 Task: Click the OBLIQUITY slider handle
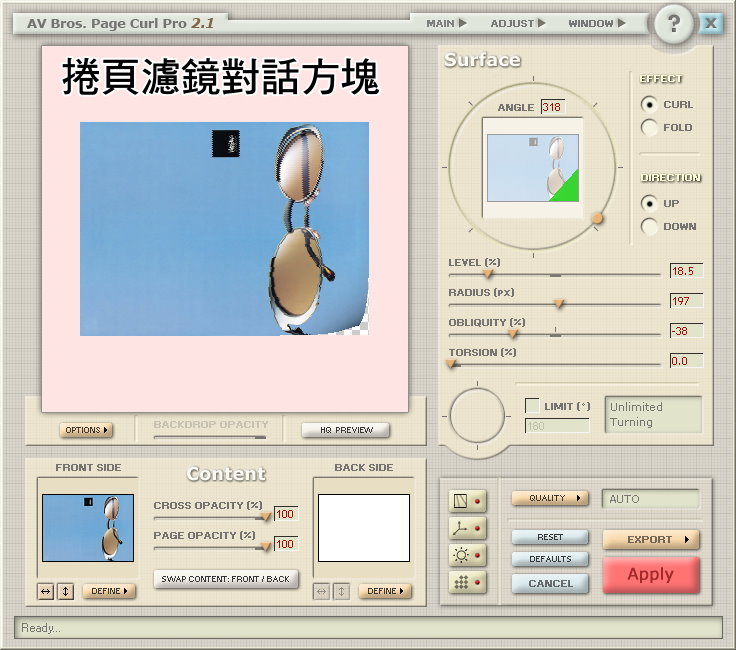(513, 334)
